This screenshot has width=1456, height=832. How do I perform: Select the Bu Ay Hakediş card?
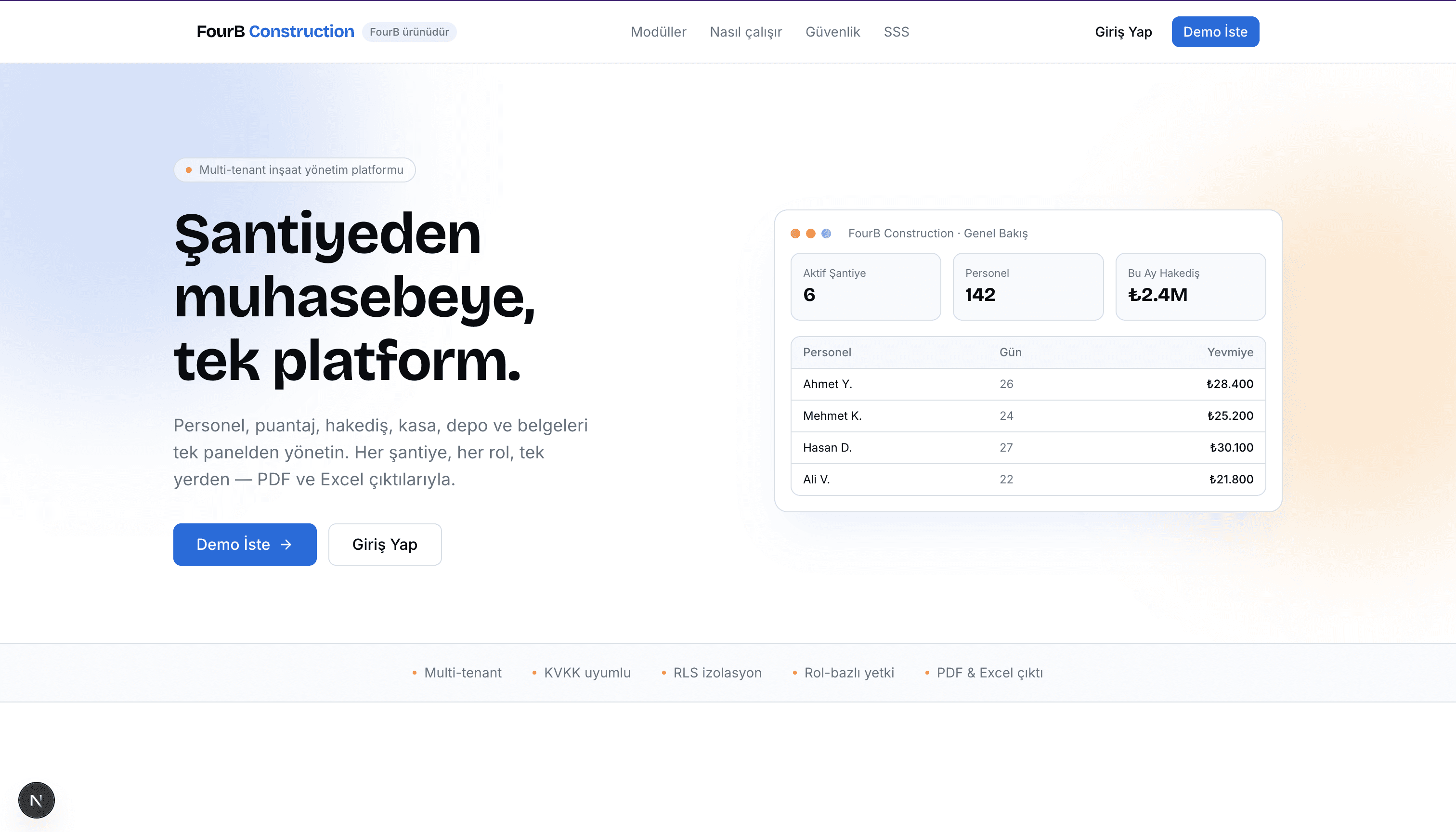(1190, 286)
